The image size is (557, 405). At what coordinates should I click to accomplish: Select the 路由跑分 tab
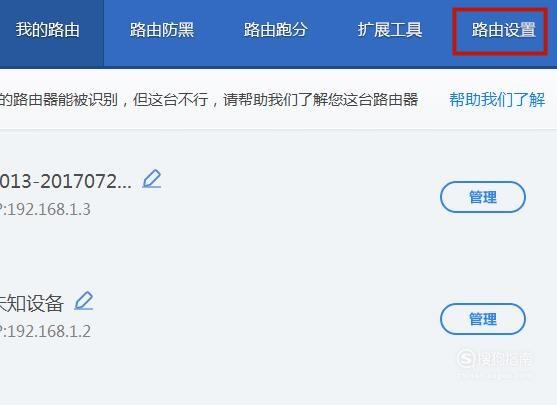276,29
